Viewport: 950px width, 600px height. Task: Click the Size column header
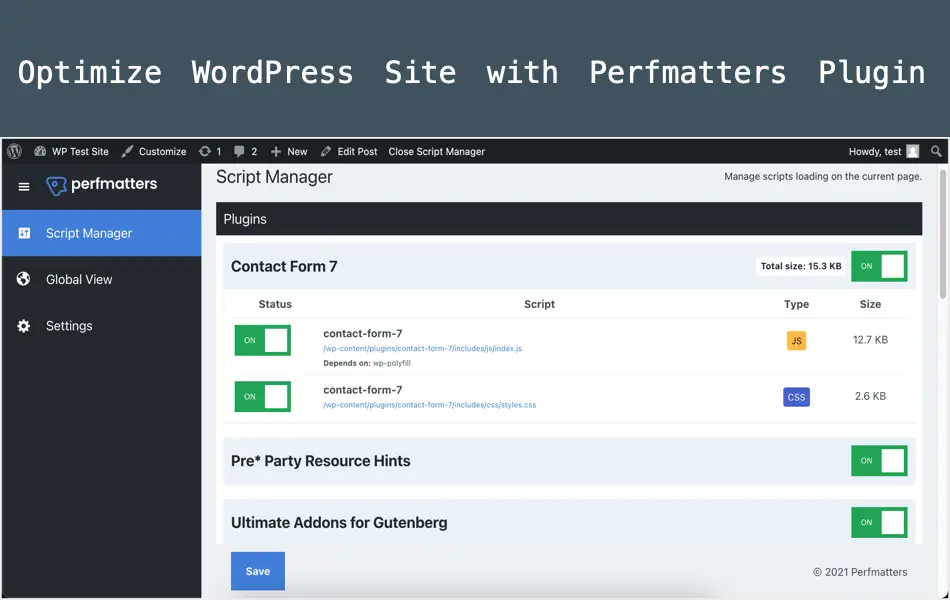point(870,304)
